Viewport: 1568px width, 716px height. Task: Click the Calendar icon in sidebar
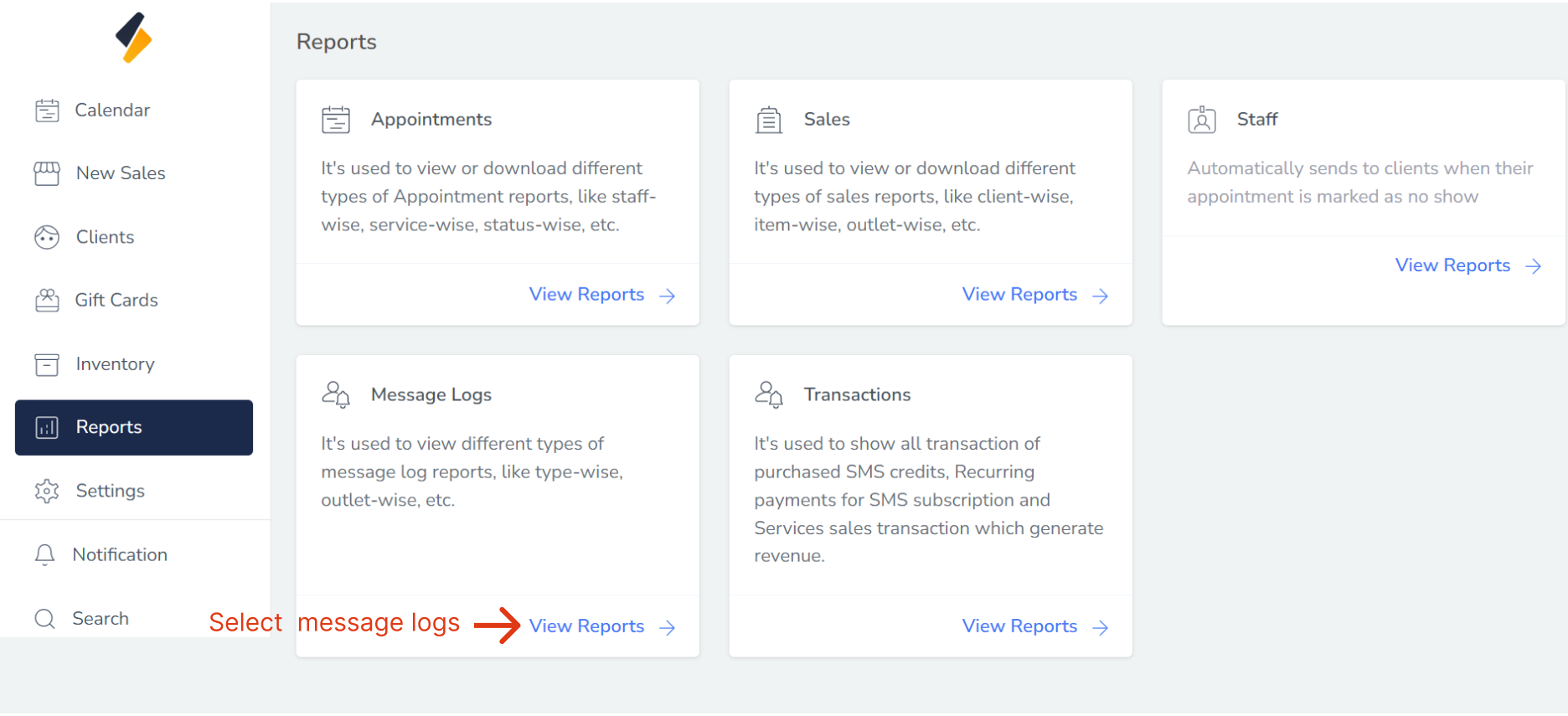(x=47, y=111)
